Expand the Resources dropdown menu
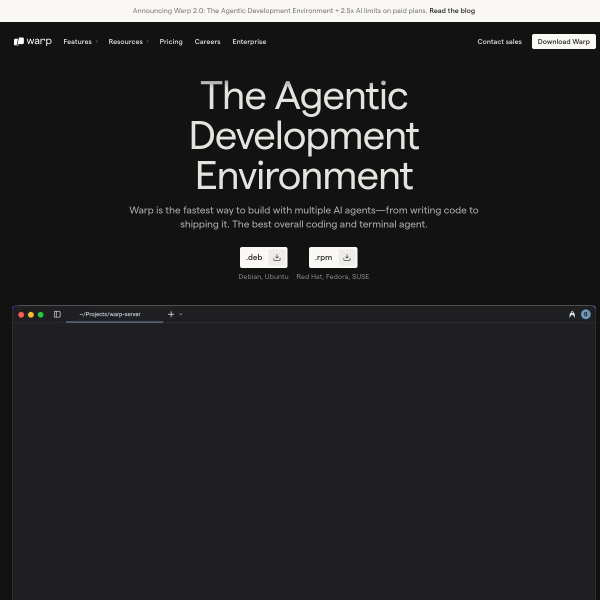The width and height of the screenshot is (600, 600). tap(128, 42)
